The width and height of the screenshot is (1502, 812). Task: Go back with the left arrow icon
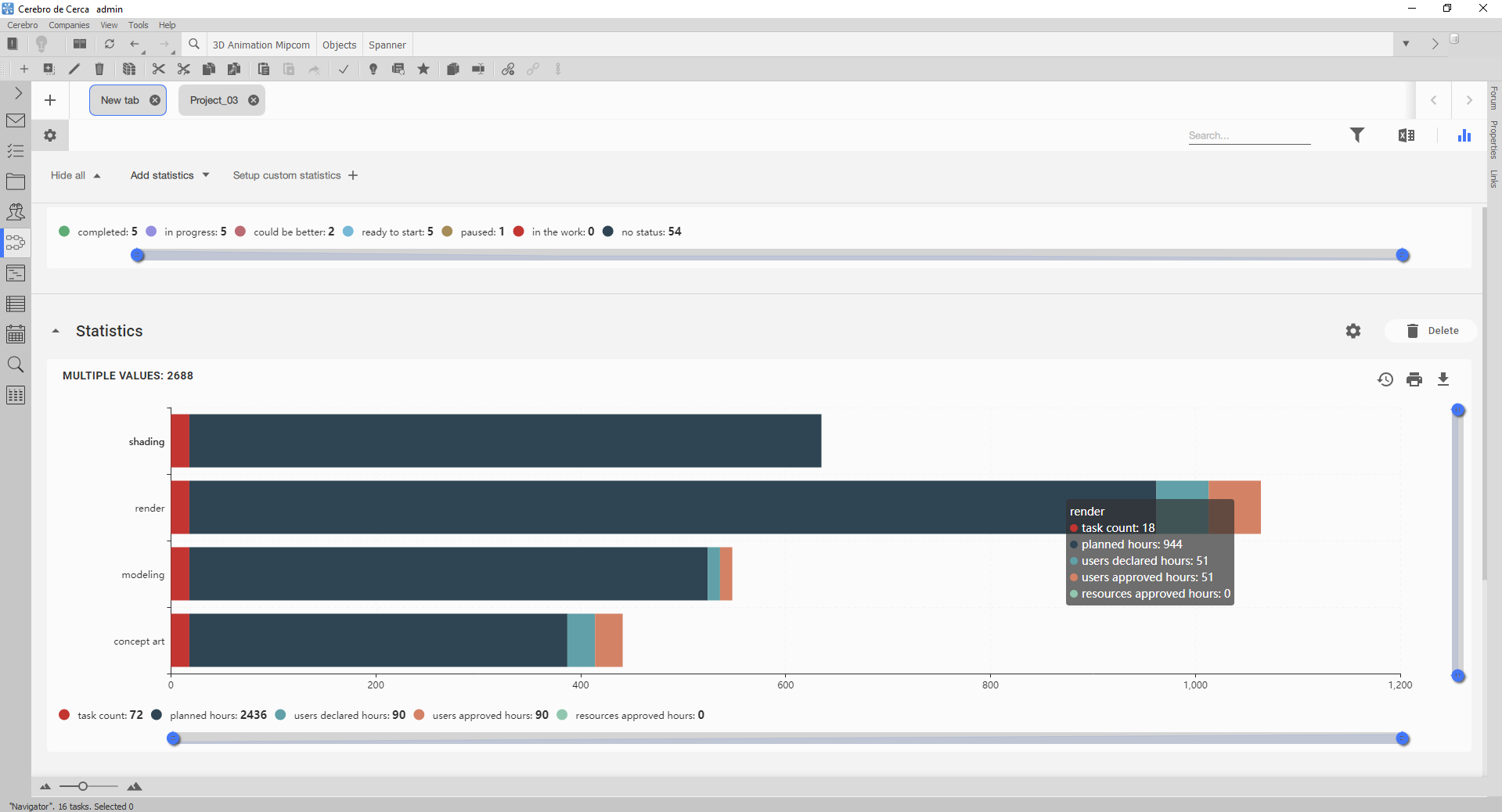click(135, 45)
